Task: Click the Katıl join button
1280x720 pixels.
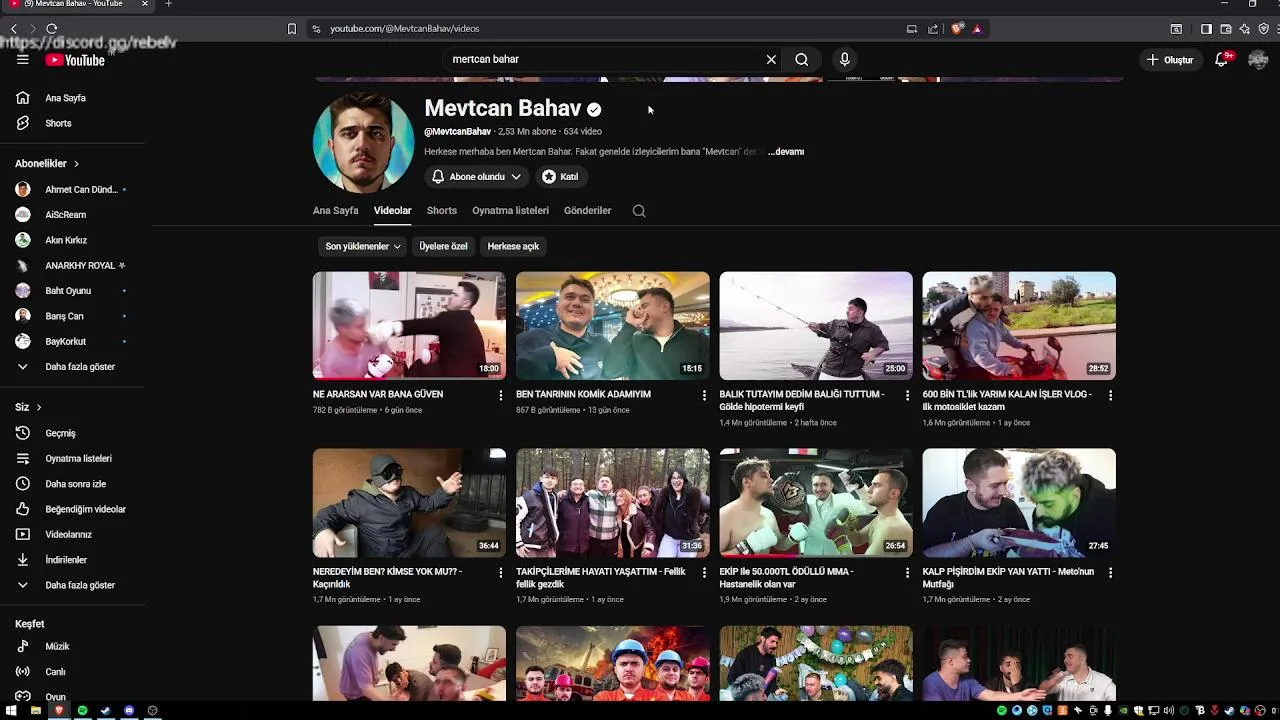Action: (560, 177)
